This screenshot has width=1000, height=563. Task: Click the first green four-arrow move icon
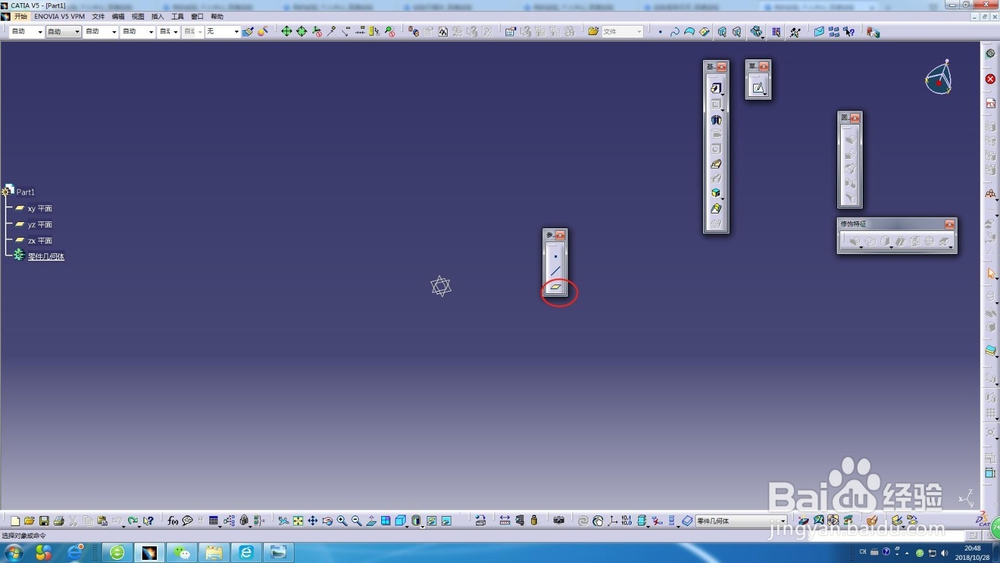click(x=286, y=31)
